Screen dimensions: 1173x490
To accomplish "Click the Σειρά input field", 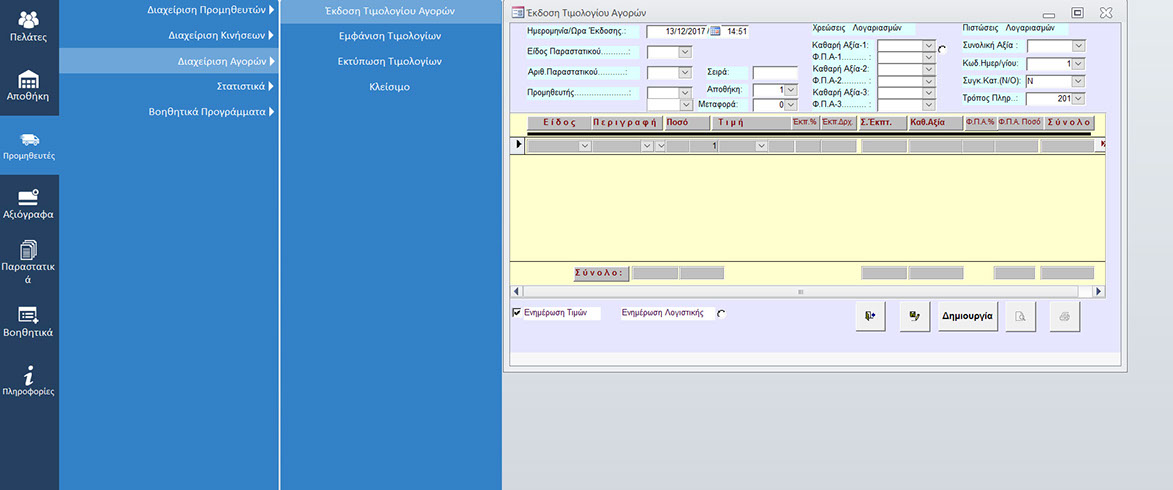I will coord(774,72).
